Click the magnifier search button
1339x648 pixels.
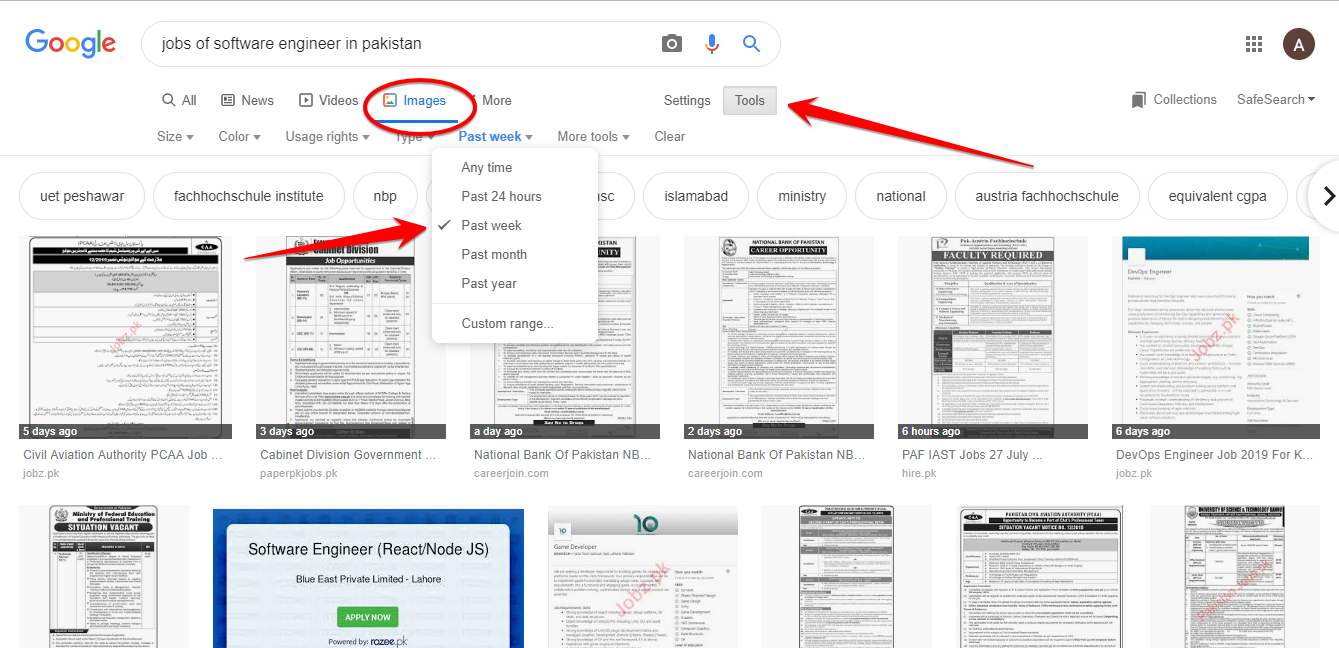(751, 44)
